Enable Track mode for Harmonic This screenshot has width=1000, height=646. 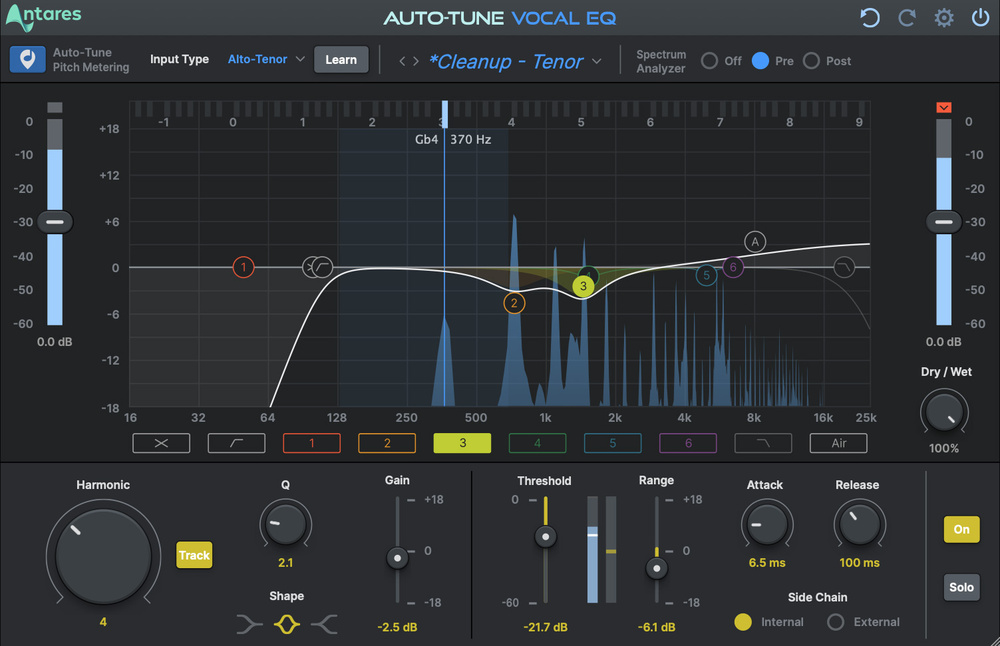pyautogui.click(x=194, y=555)
